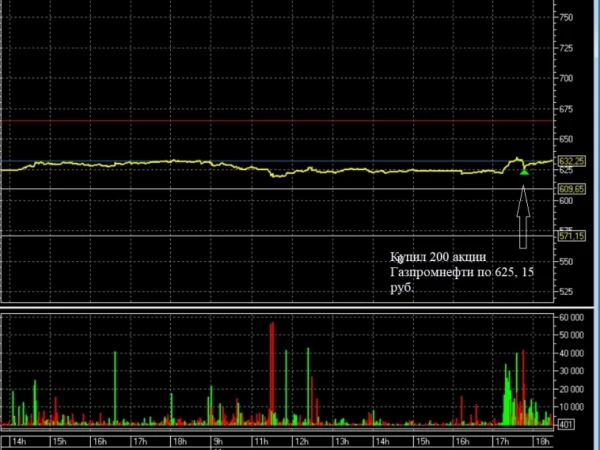Click the tallest red volume bar near 11h
Screen dimensions: 600x450
coord(272,373)
